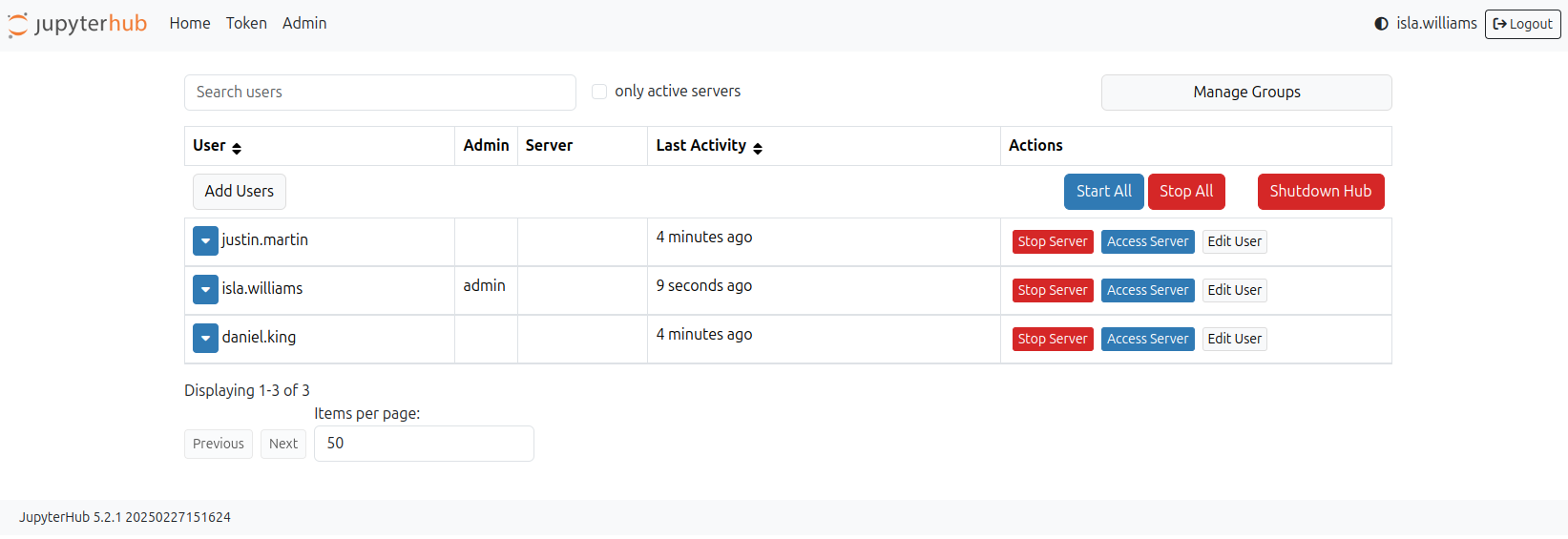
Task: Expand isla.williams user details
Action: [x=205, y=289]
